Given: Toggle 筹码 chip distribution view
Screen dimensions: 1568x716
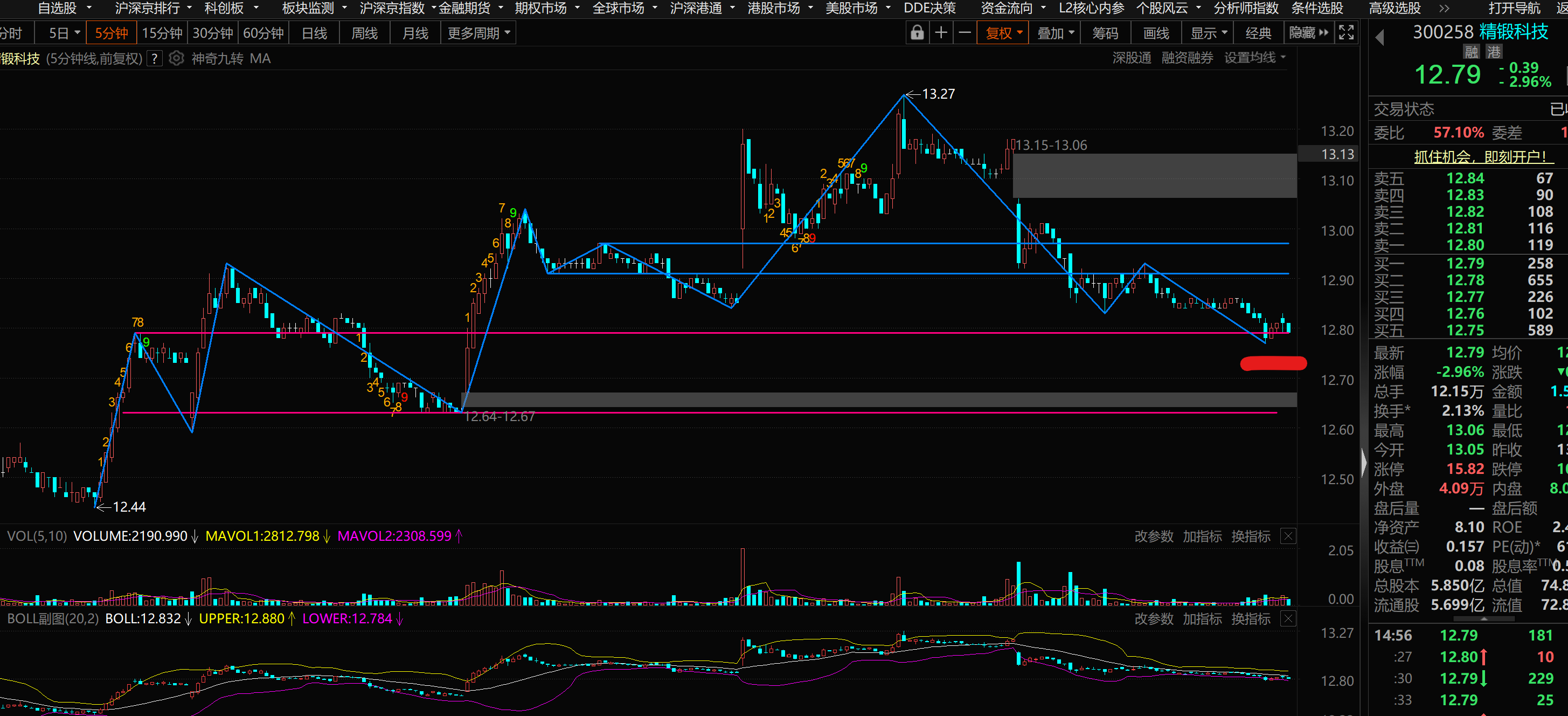Looking at the screenshot, I should tap(1105, 33).
